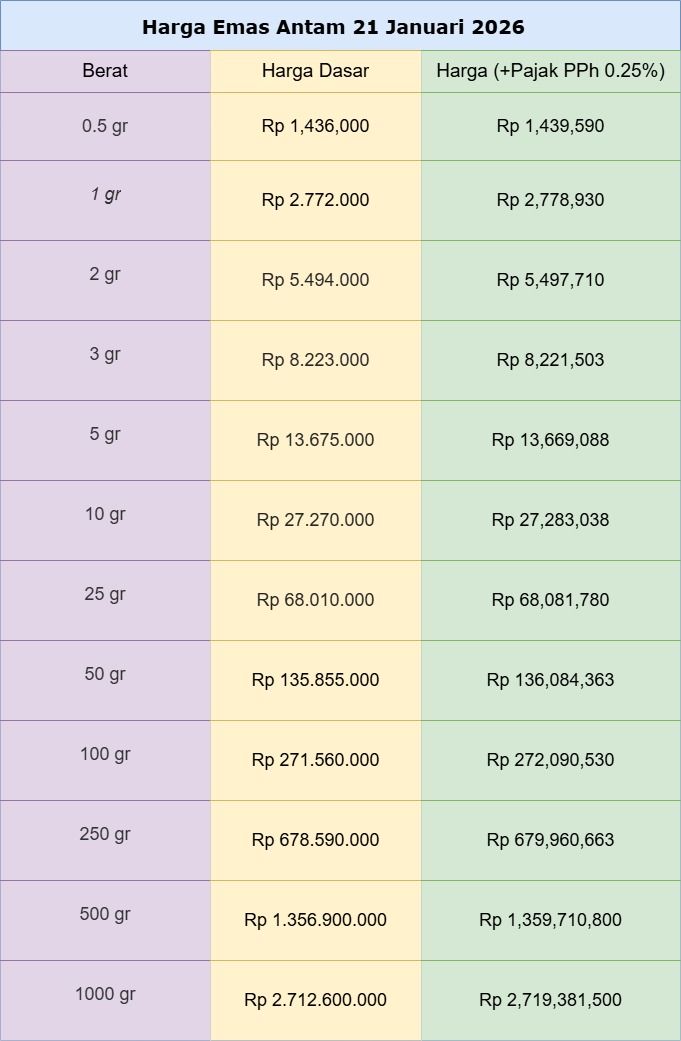
Task: Click taxed price Rp 2,719,381,500
Action: click(x=550, y=1000)
